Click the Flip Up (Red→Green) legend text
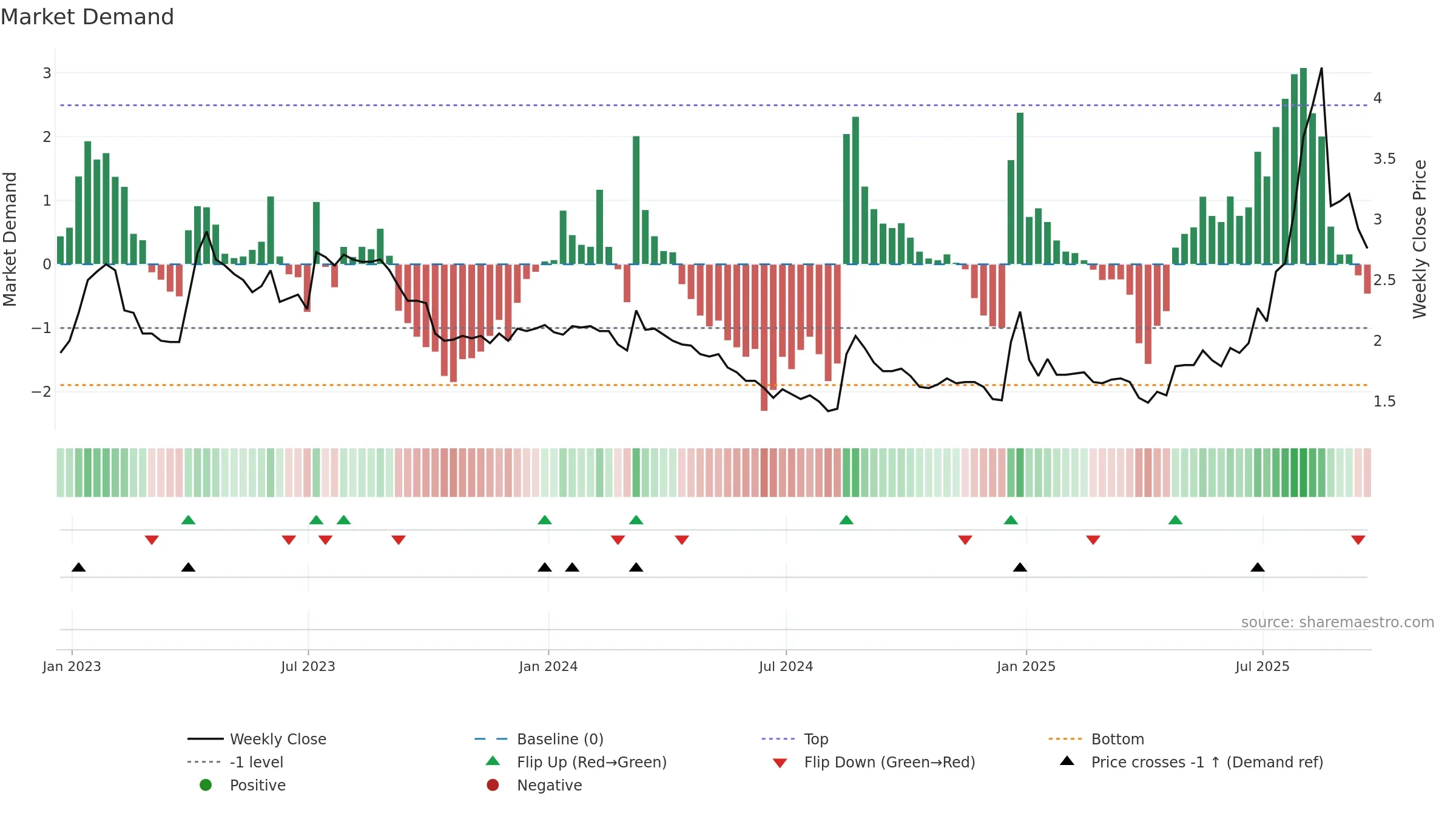 point(591,762)
